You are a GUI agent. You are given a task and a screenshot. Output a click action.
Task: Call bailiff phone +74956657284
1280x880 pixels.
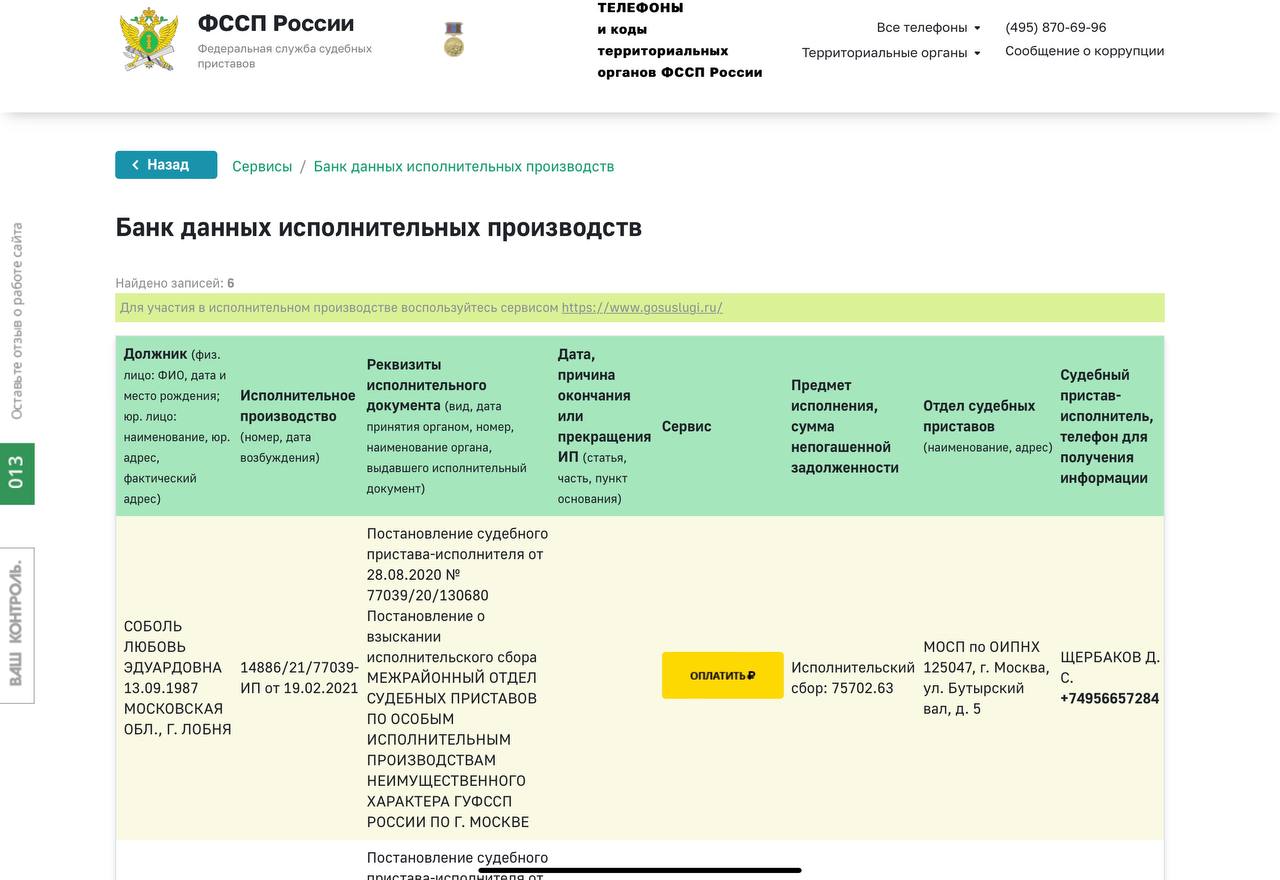pyautogui.click(x=1110, y=698)
